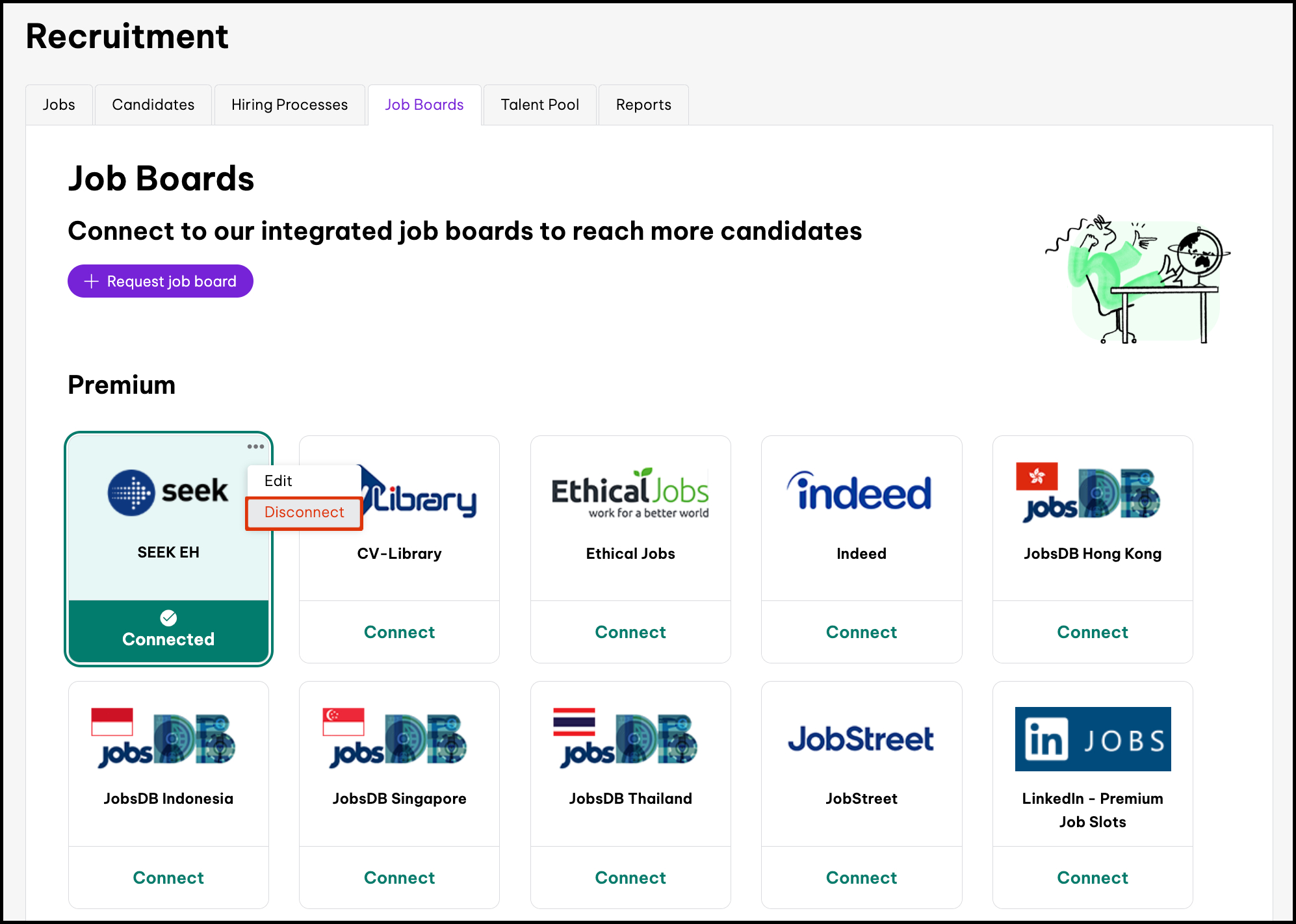
Task: Connect LinkedIn Premium Job Slots
Action: tap(1092, 878)
